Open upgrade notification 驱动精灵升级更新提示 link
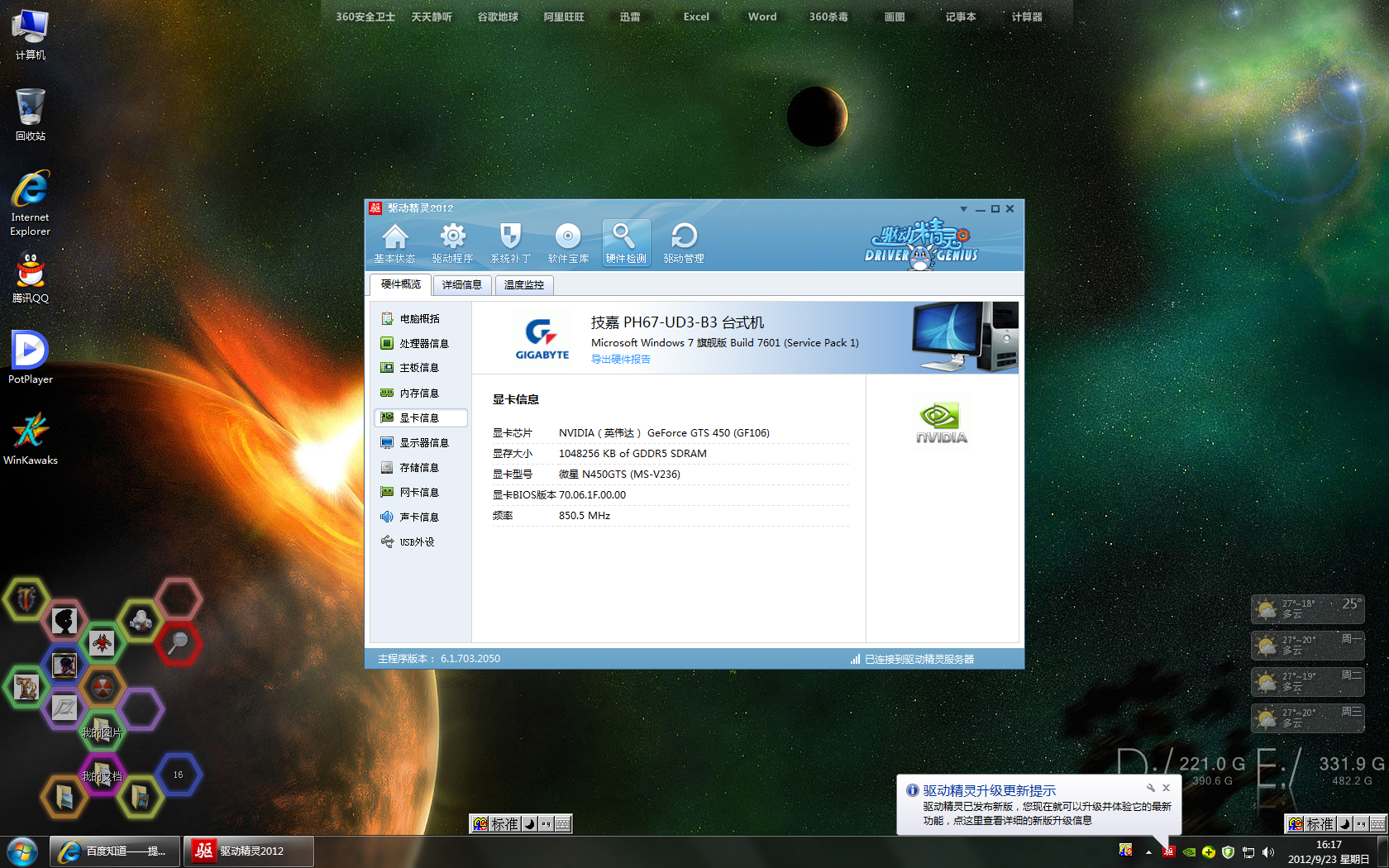Screen dimensions: 1389x868 coord(989,790)
